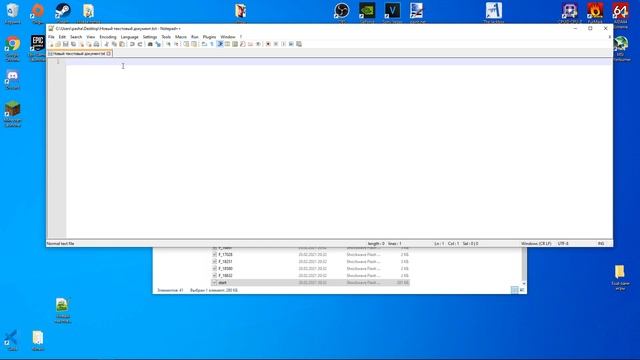Click the Replace toolbar icon
The width and height of the screenshot is (640, 360).
click(x=158, y=44)
